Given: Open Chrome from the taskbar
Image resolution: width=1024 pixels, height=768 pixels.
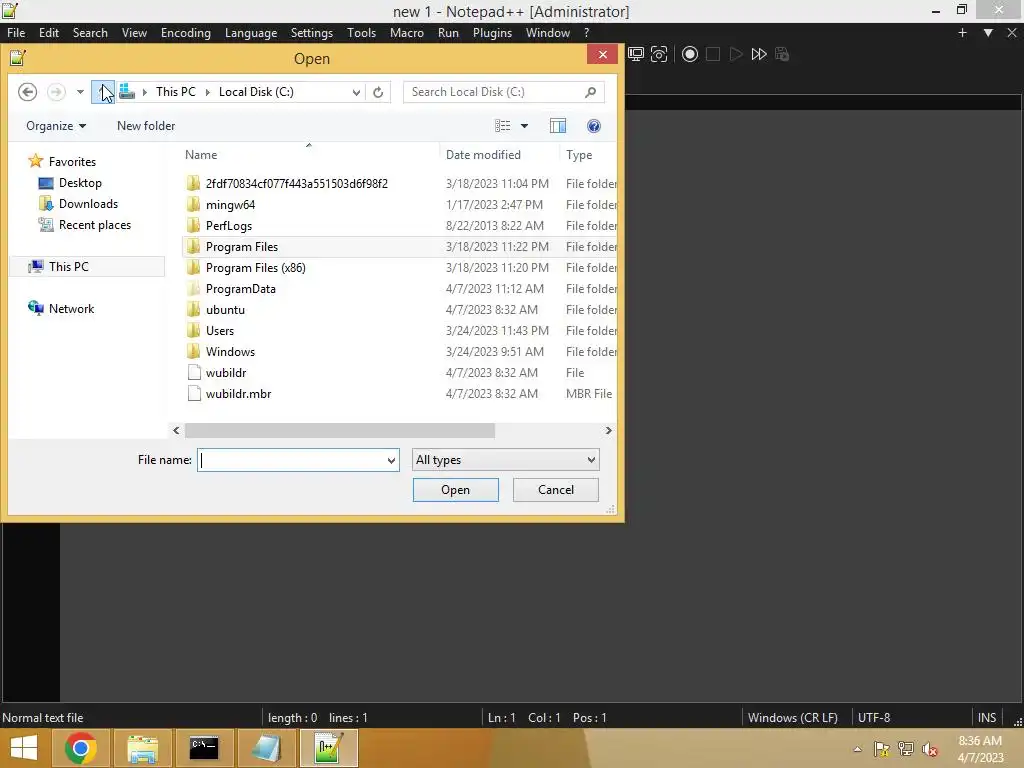Looking at the screenshot, I should pyautogui.click(x=81, y=748).
